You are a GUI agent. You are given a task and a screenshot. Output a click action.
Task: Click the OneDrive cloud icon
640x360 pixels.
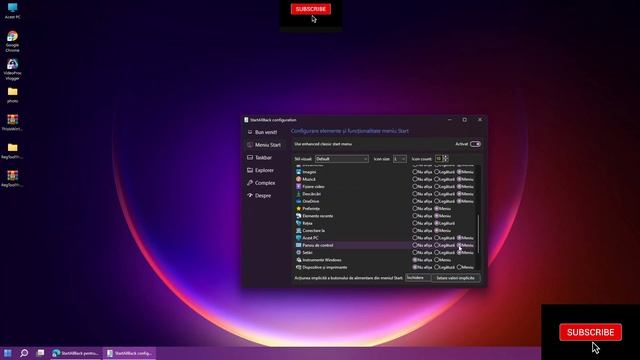click(x=298, y=201)
